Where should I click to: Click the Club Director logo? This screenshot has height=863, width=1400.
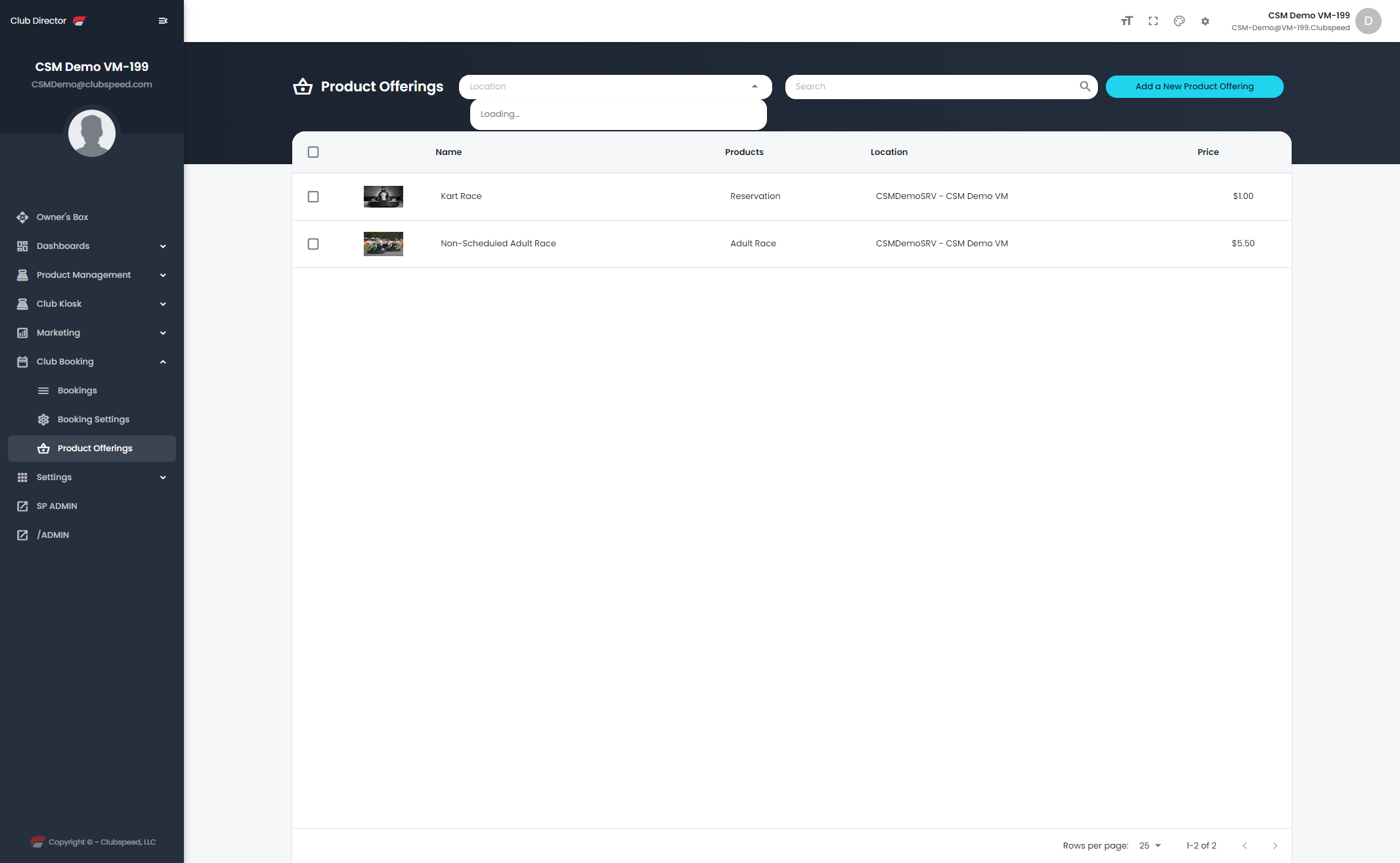coord(79,21)
